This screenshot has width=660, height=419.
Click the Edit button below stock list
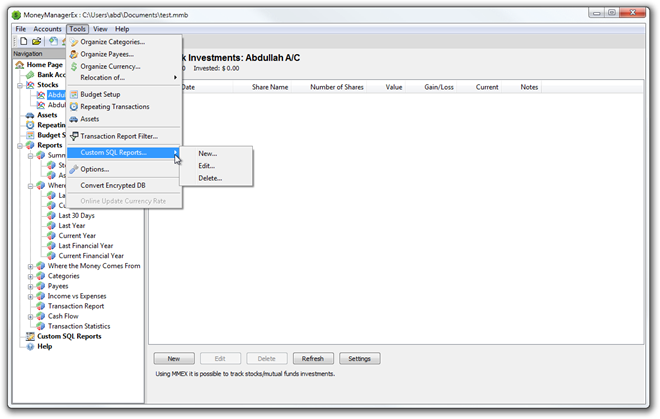tap(220, 359)
